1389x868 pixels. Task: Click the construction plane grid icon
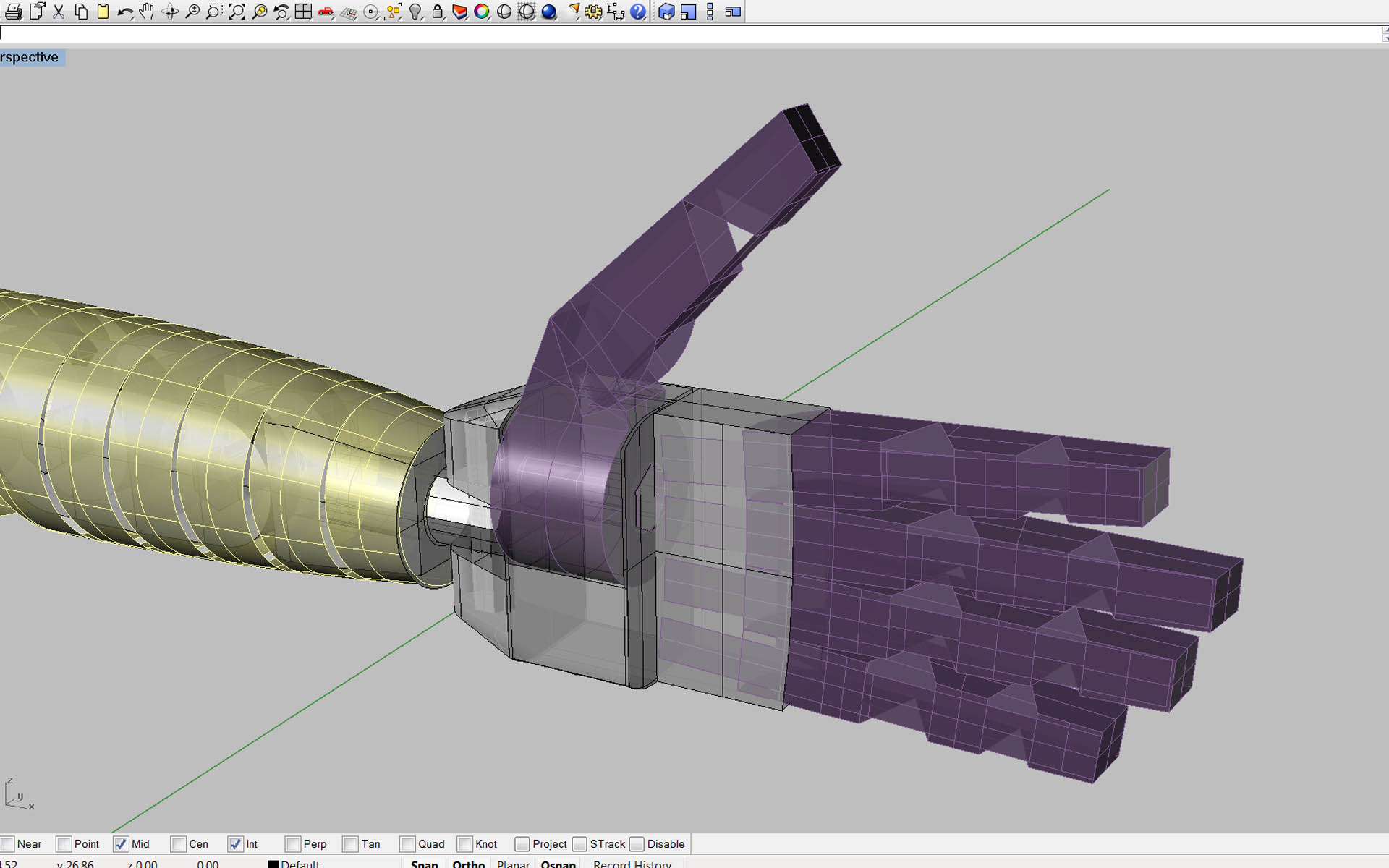point(349,12)
